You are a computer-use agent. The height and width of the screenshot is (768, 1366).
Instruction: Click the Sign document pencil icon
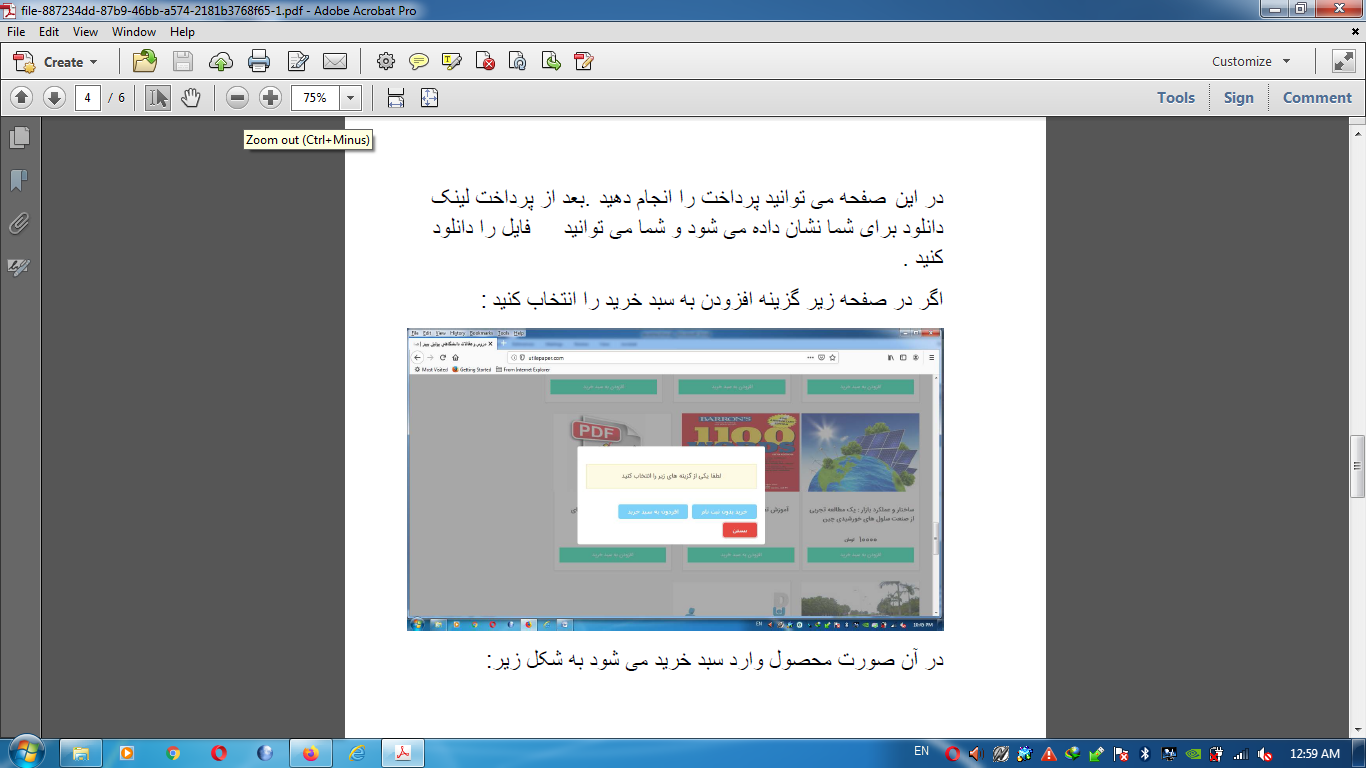point(584,62)
